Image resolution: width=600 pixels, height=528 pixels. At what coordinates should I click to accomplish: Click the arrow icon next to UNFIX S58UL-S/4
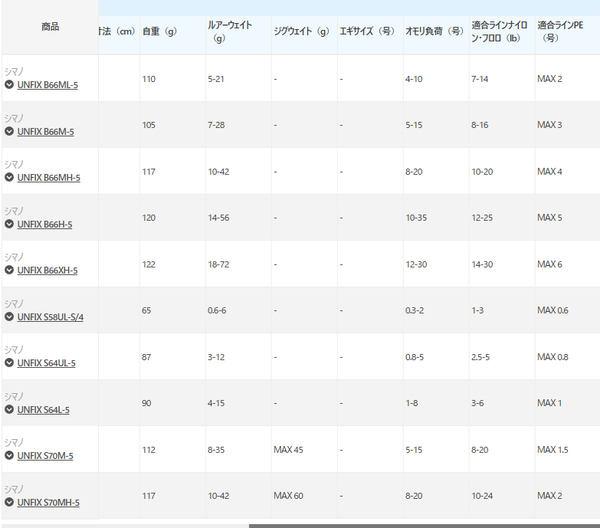pos(9,316)
